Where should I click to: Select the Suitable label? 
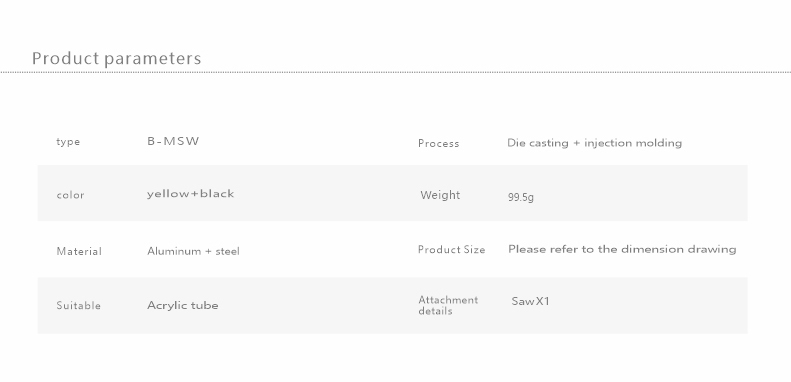coord(78,305)
